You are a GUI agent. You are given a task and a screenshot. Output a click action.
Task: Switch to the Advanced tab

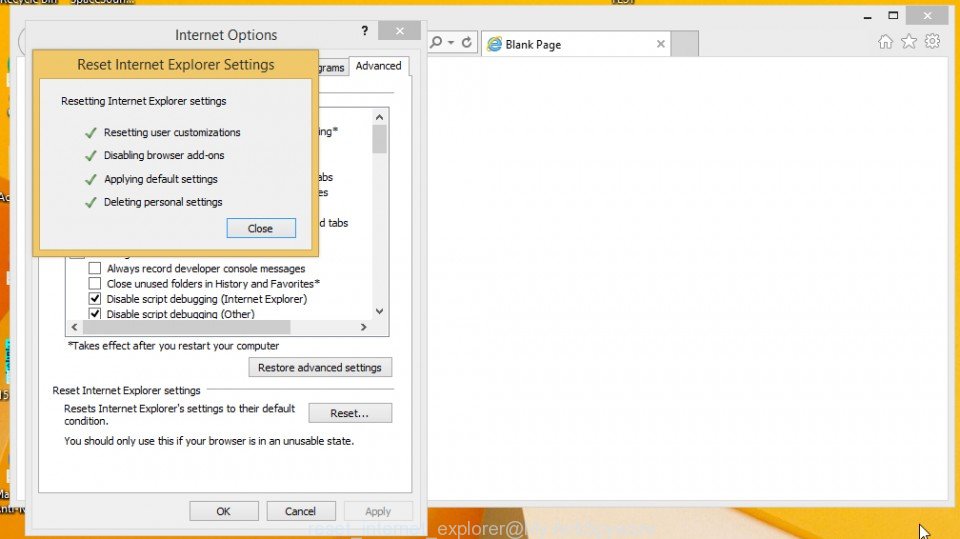click(378, 66)
